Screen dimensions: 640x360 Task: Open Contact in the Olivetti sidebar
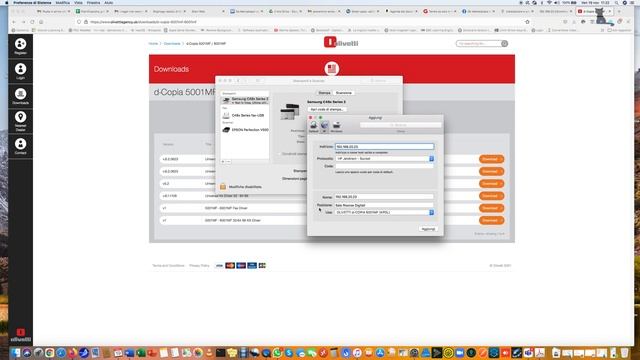[x=20, y=146]
